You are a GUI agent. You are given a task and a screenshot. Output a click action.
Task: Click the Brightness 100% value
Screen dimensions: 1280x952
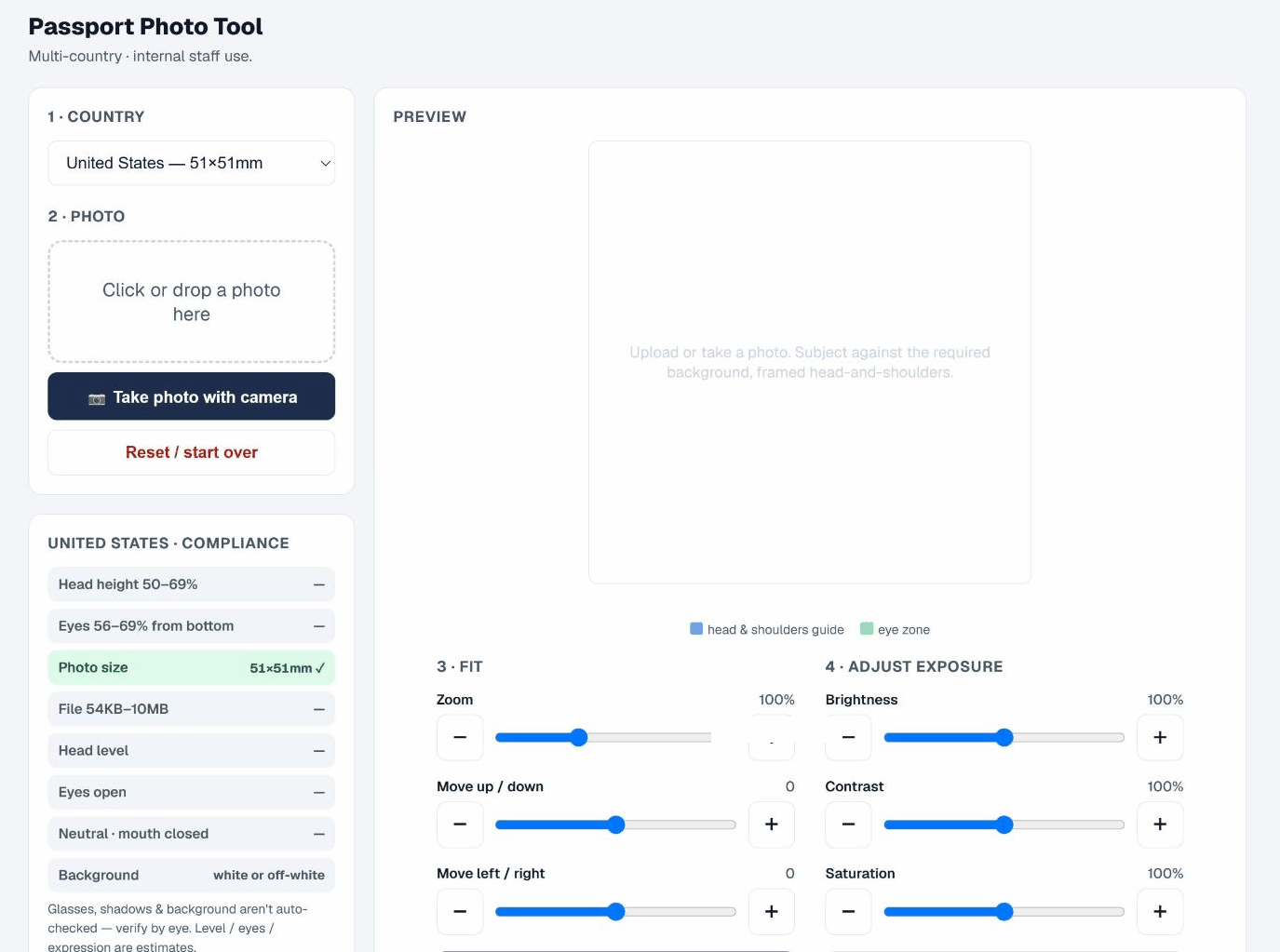(1165, 700)
